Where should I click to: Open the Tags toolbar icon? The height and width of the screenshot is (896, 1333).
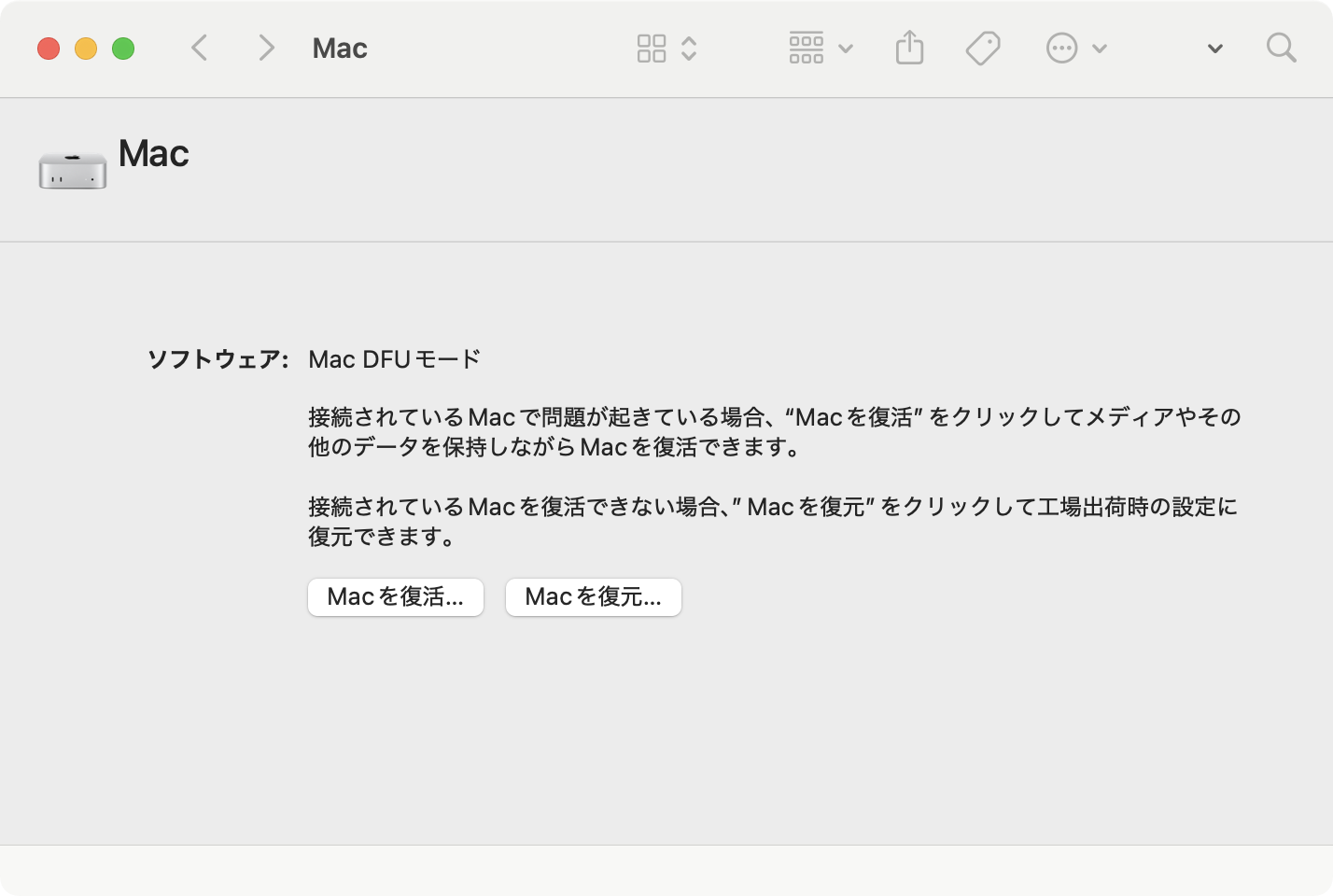983,49
